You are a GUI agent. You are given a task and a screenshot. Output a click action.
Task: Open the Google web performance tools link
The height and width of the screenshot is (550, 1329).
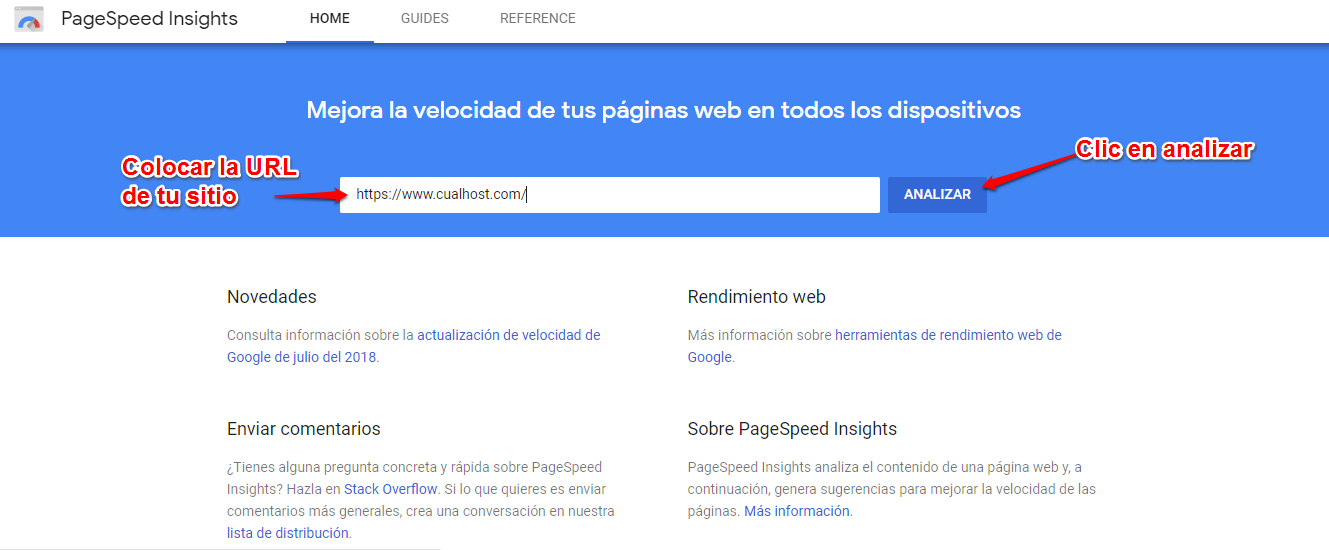[875, 346]
